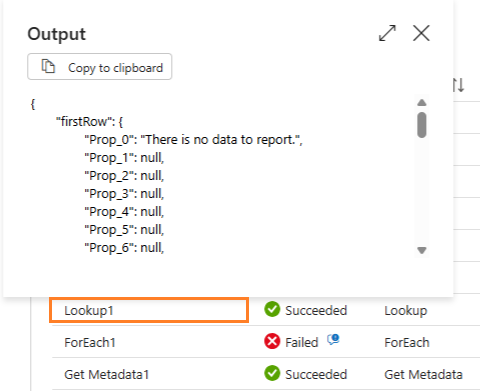Expand the Output panel to full size
This screenshot has width=480, height=391.
point(387,33)
